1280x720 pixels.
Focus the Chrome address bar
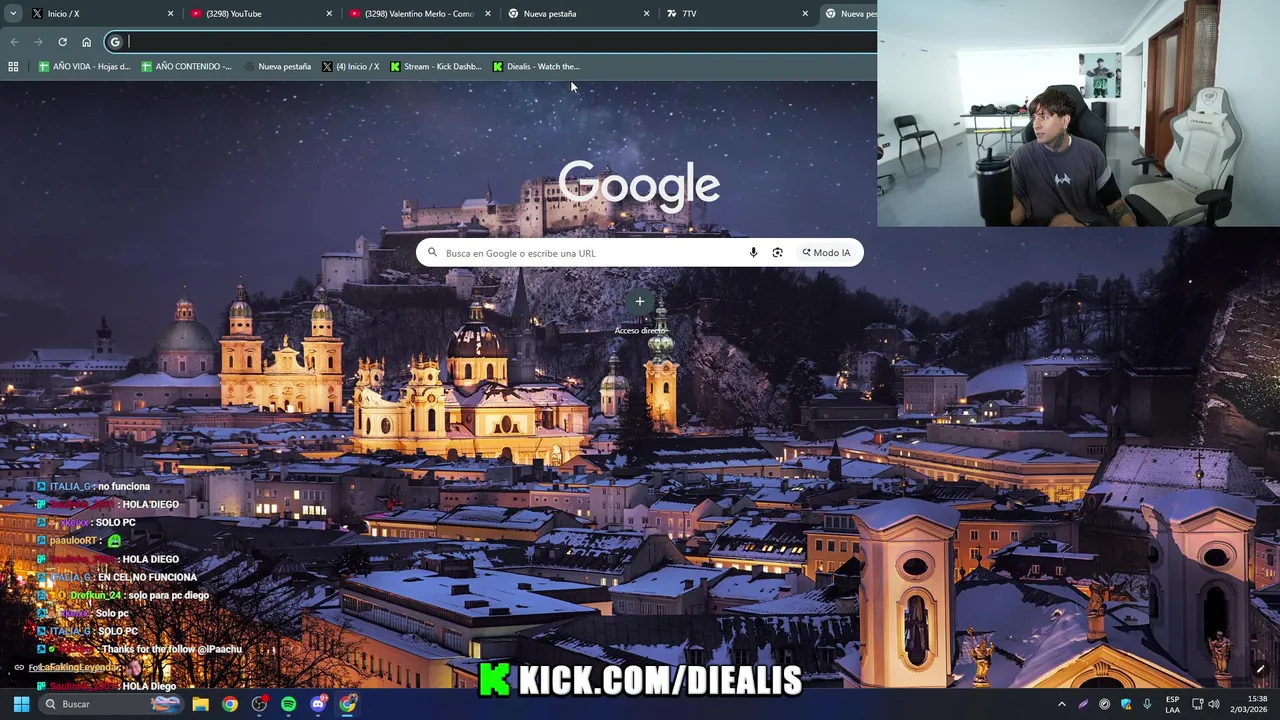coord(490,42)
